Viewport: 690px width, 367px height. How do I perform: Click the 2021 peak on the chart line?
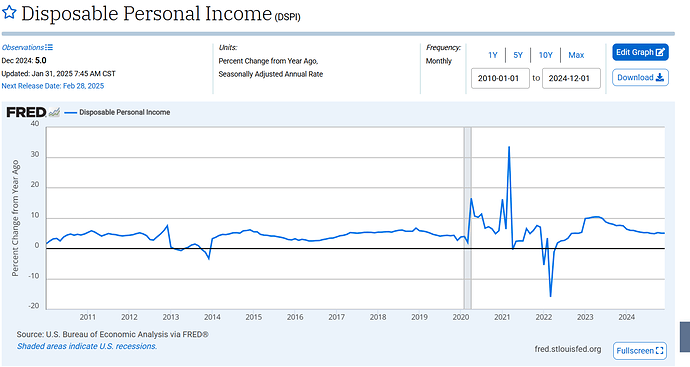click(x=509, y=147)
